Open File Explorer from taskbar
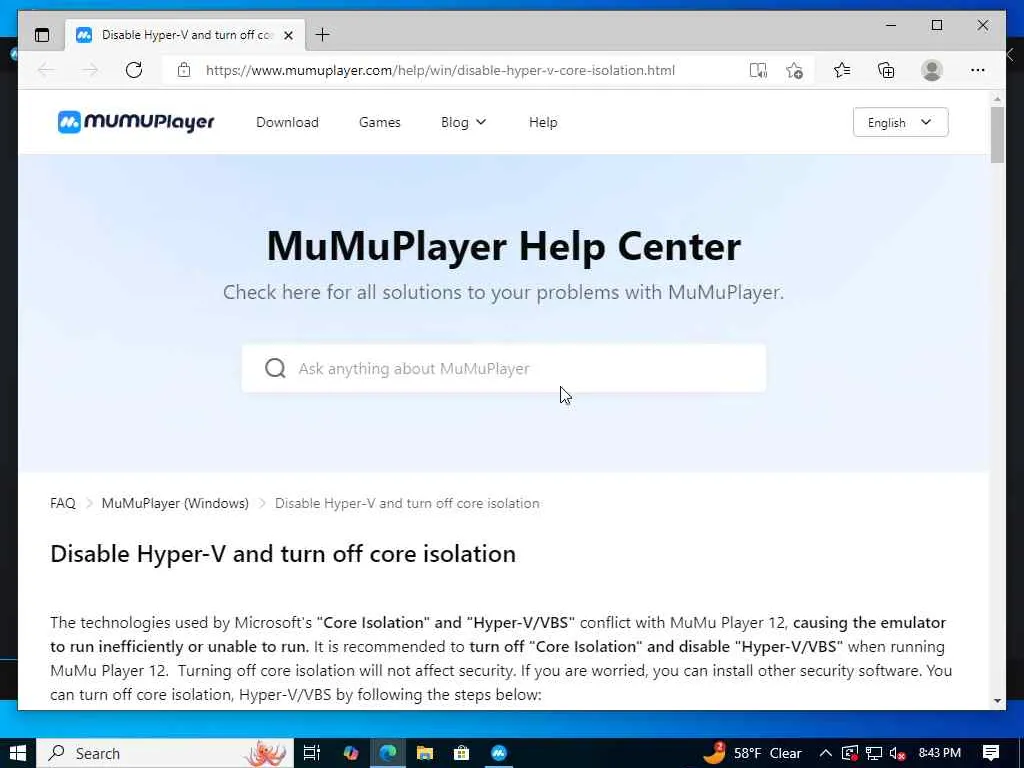Screen dimensions: 1024x768 click(x=424, y=753)
